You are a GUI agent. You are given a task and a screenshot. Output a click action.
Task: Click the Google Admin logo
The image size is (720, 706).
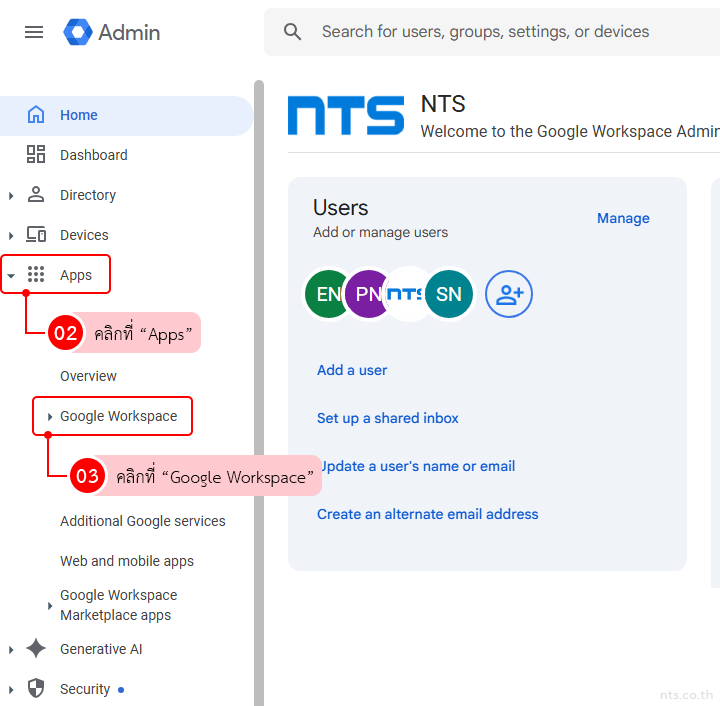(112, 32)
